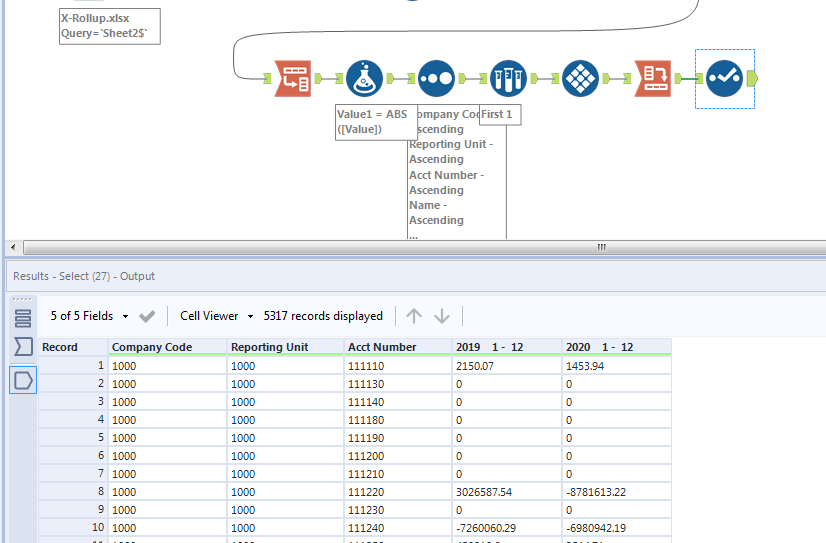Viewport: 826px width, 543px height.
Task: Click the Reporting Unit column header
Action: tap(286, 347)
